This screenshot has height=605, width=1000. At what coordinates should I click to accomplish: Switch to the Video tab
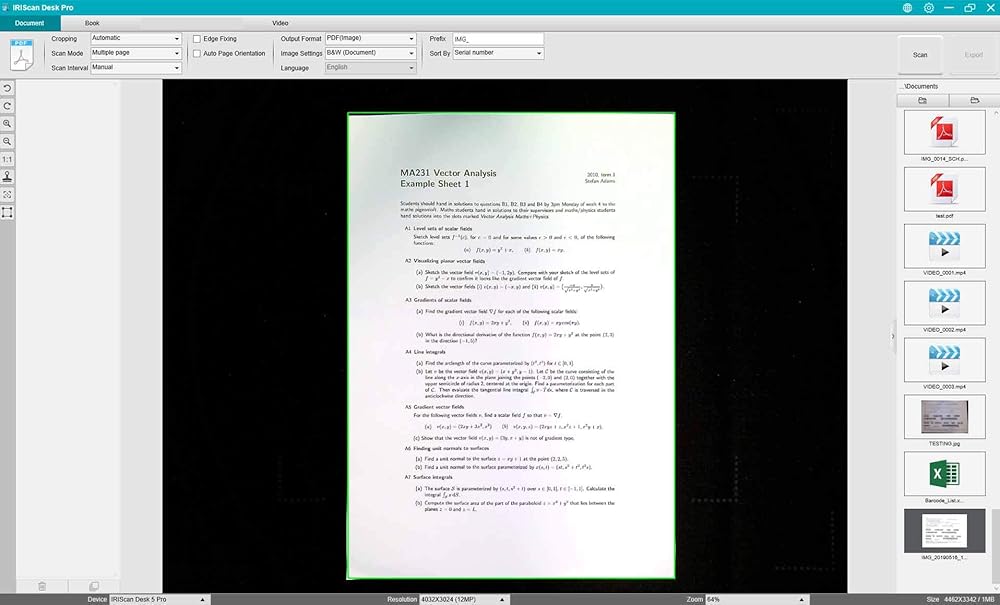tap(280, 22)
